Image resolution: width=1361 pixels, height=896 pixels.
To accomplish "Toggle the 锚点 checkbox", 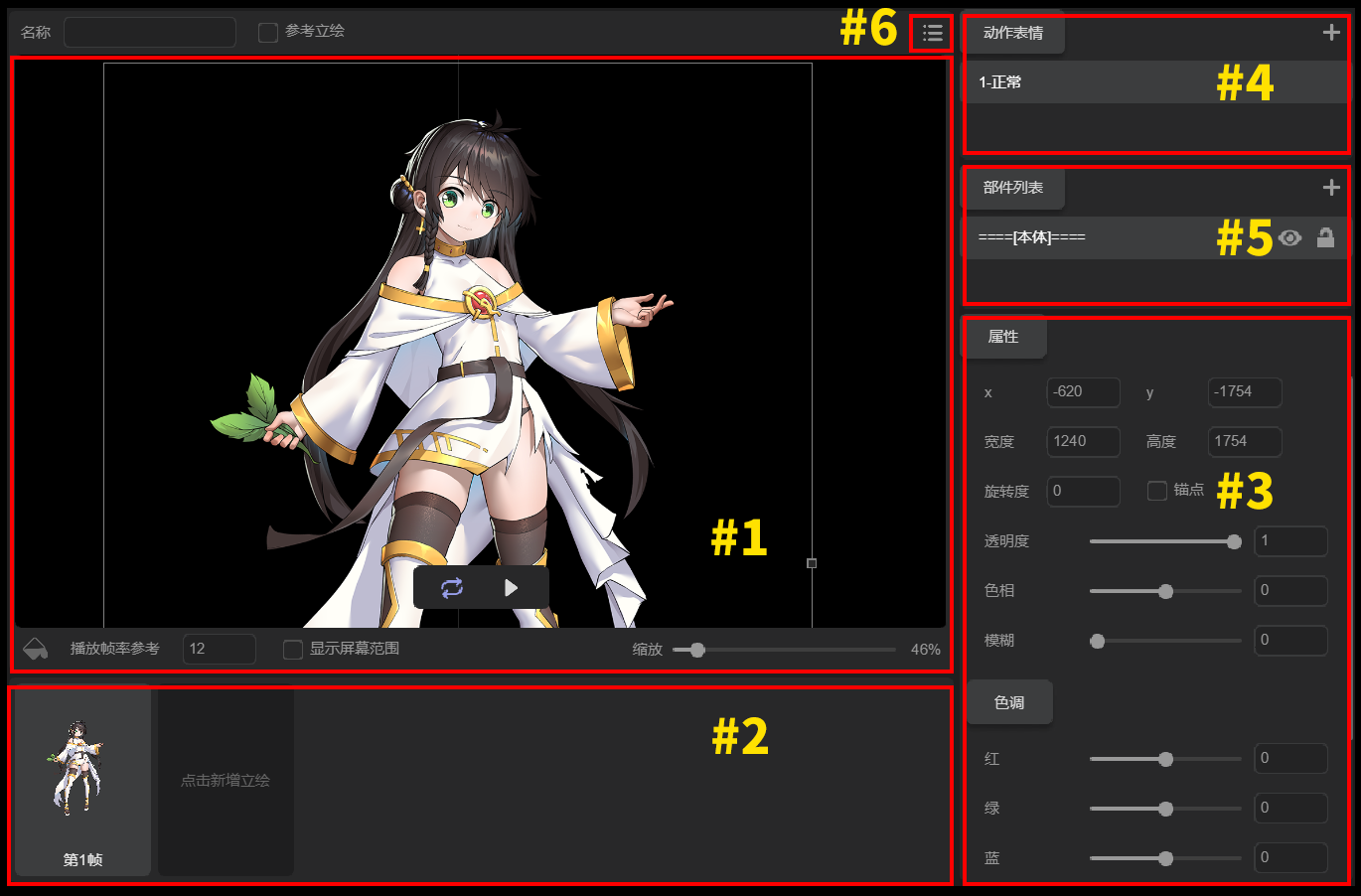I will (x=1157, y=491).
